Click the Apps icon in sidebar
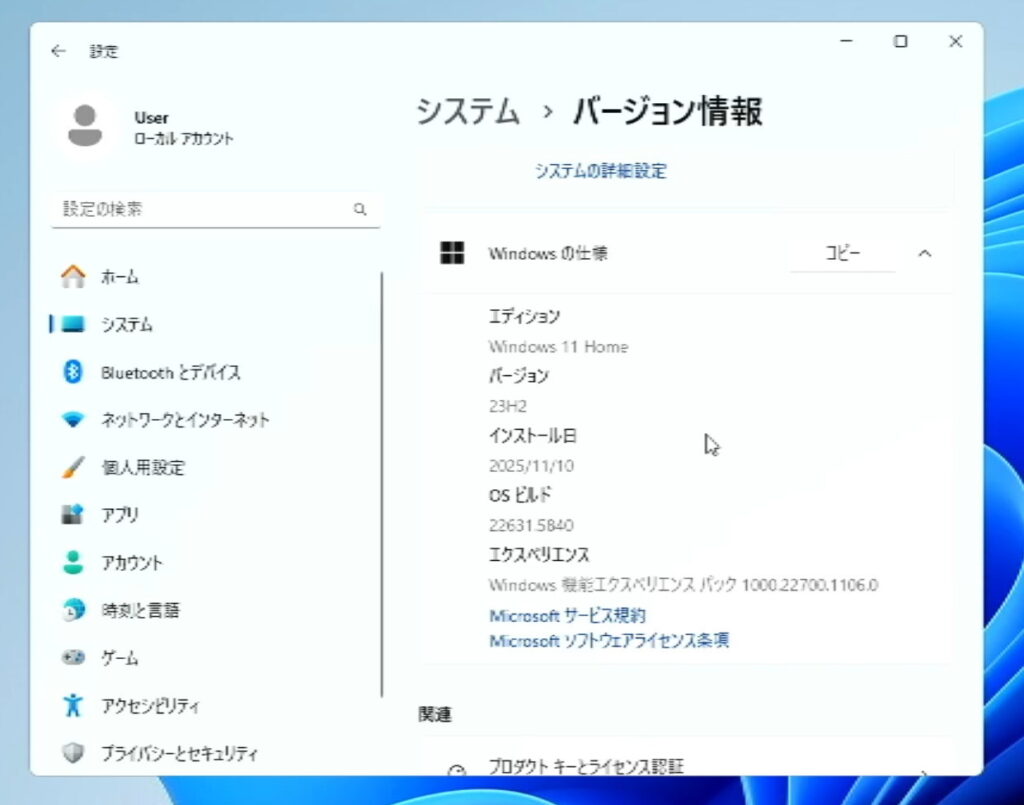 point(73,515)
